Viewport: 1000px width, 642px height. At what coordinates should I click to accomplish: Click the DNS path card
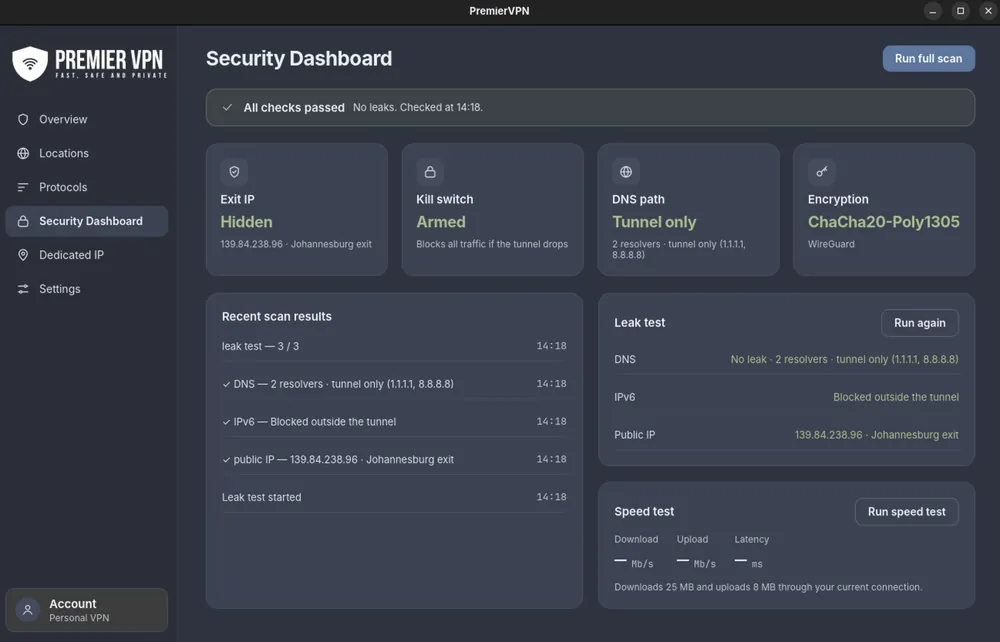[688, 210]
